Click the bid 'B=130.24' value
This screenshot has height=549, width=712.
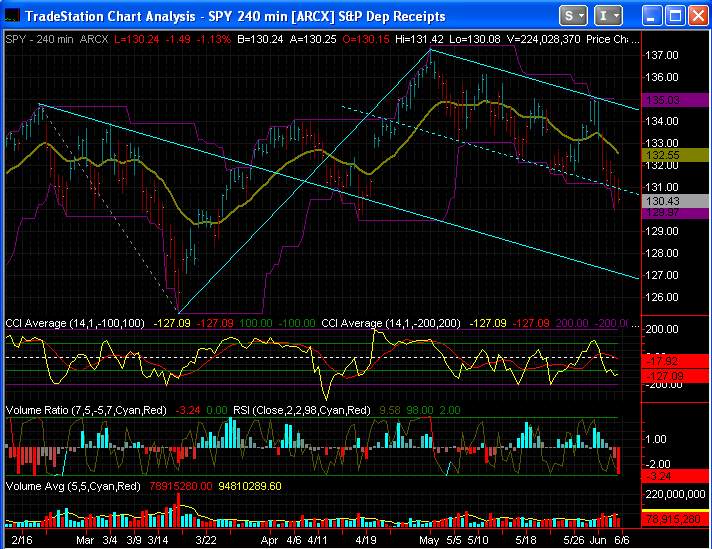pos(260,40)
